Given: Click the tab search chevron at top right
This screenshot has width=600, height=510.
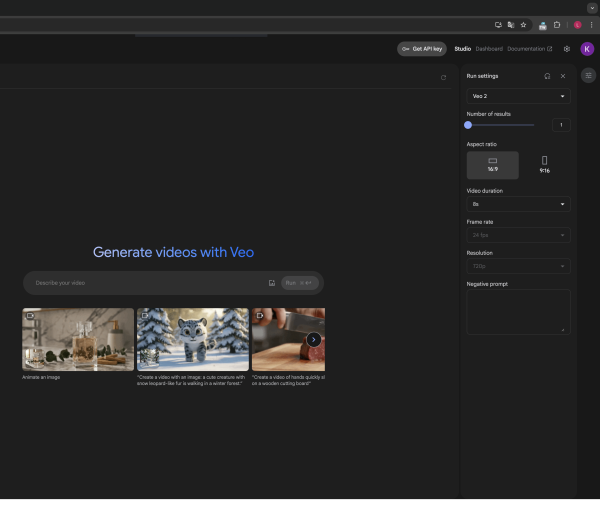Looking at the screenshot, I should pyautogui.click(x=592, y=8).
